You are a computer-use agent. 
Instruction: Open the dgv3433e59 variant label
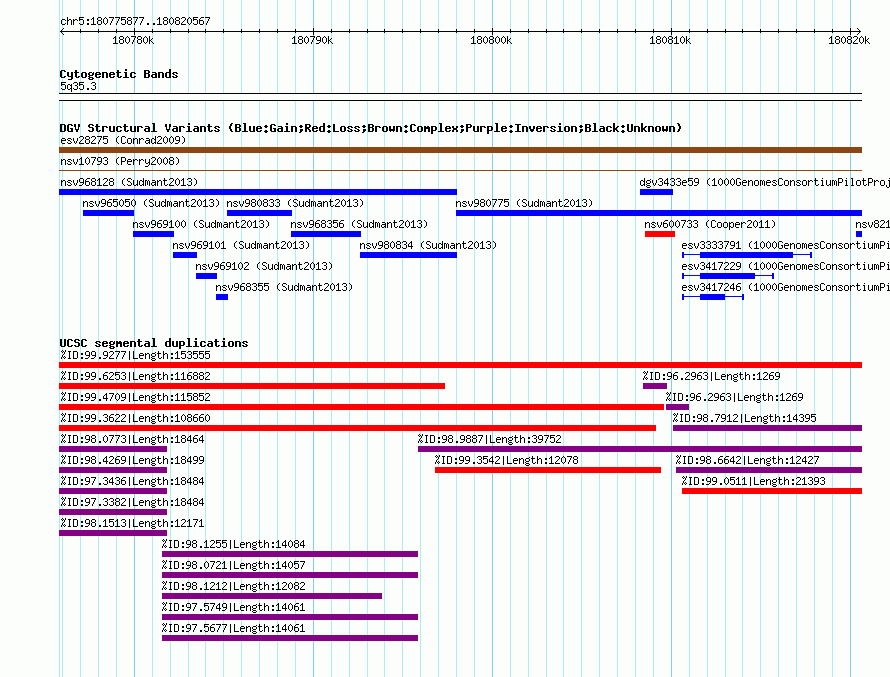click(764, 182)
